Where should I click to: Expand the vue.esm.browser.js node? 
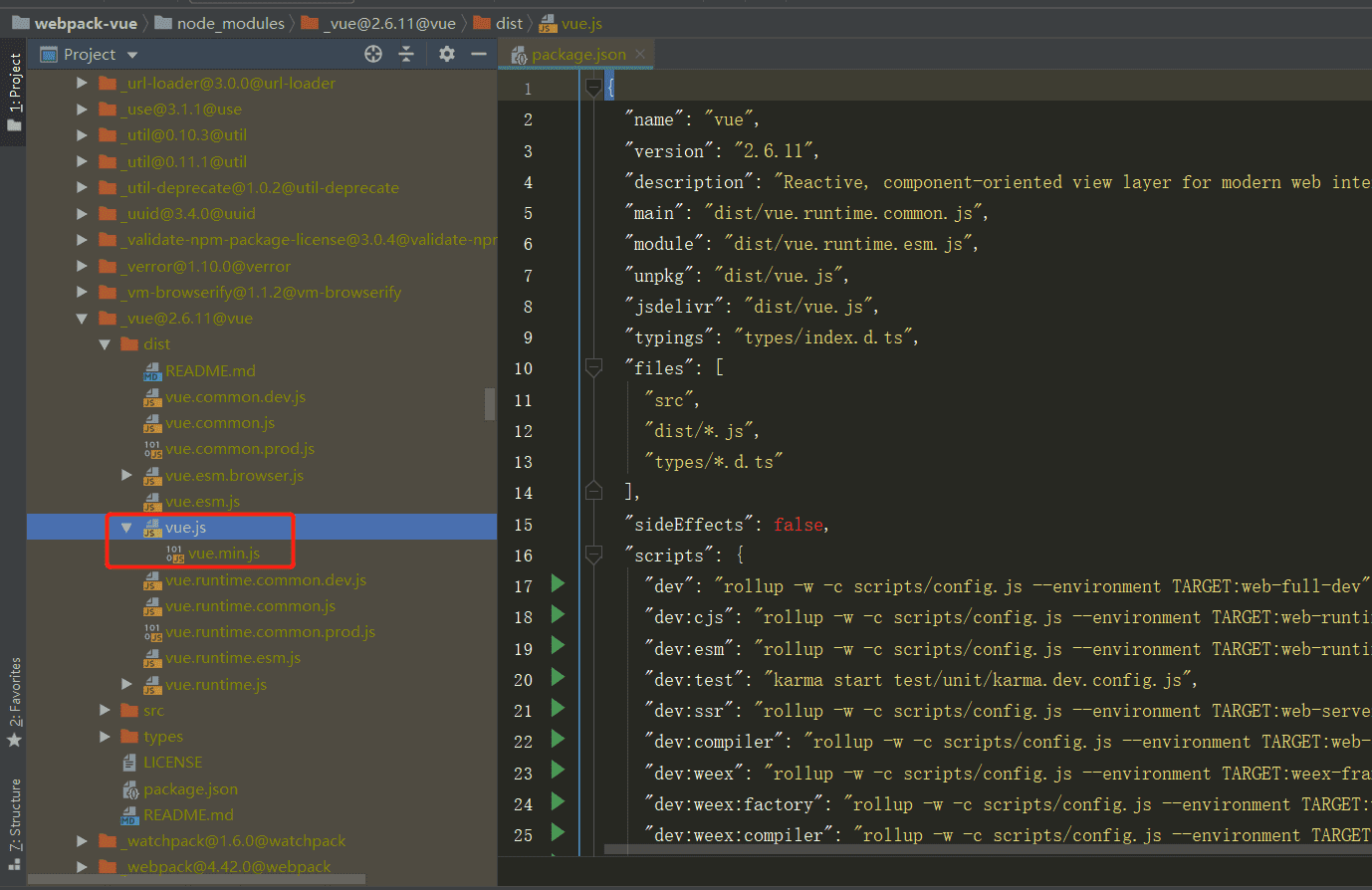point(126,475)
